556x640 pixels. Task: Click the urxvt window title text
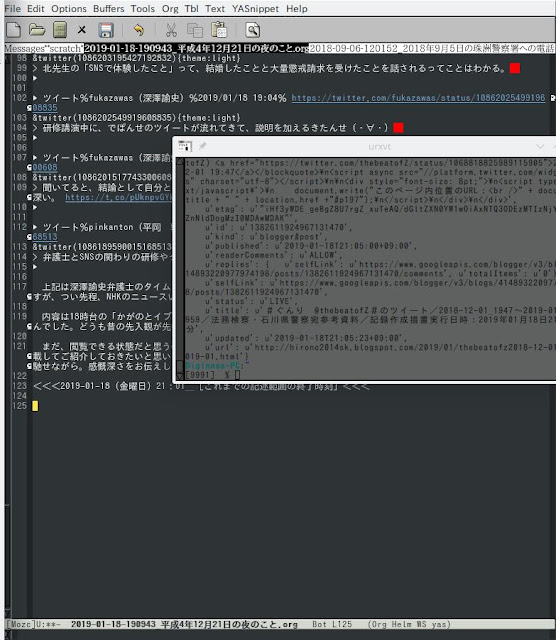pos(380,146)
